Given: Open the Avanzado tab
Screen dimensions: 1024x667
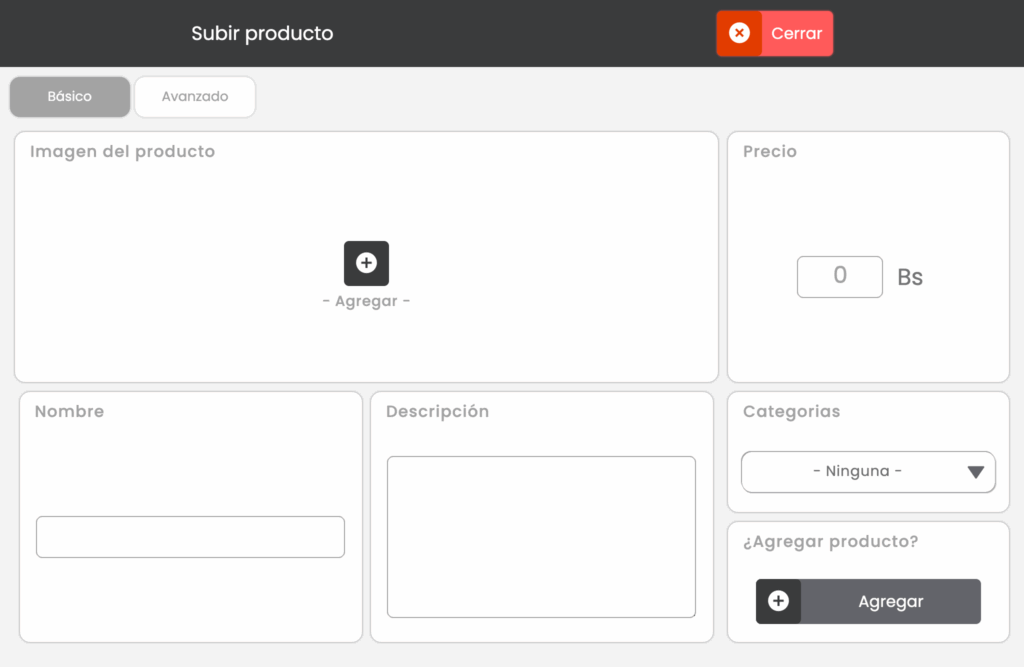Looking at the screenshot, I should pos(195,97).
